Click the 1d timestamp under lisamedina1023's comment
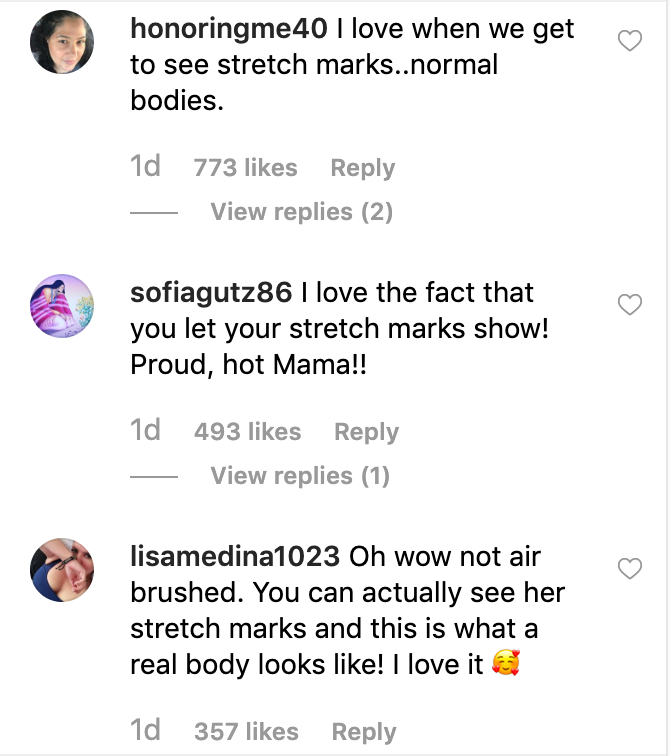The width and height of the screenshot is (670, 756). pos(145,730)
